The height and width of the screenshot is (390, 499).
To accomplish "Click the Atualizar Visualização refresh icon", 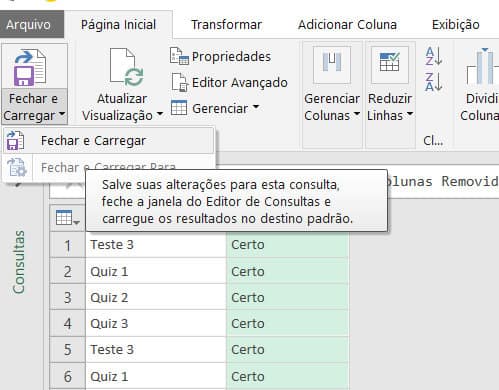I will [x=127, y=67].
